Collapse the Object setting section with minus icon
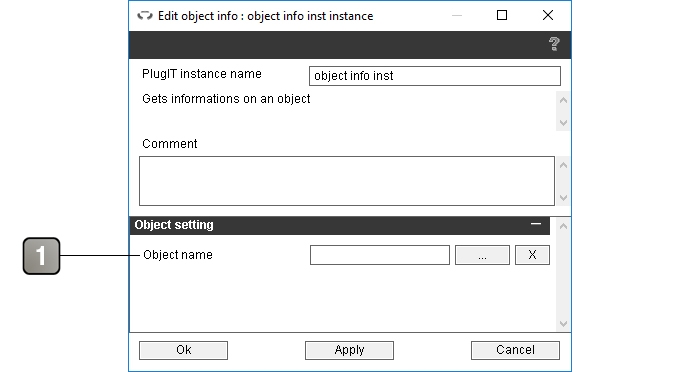 coord(536,224)
